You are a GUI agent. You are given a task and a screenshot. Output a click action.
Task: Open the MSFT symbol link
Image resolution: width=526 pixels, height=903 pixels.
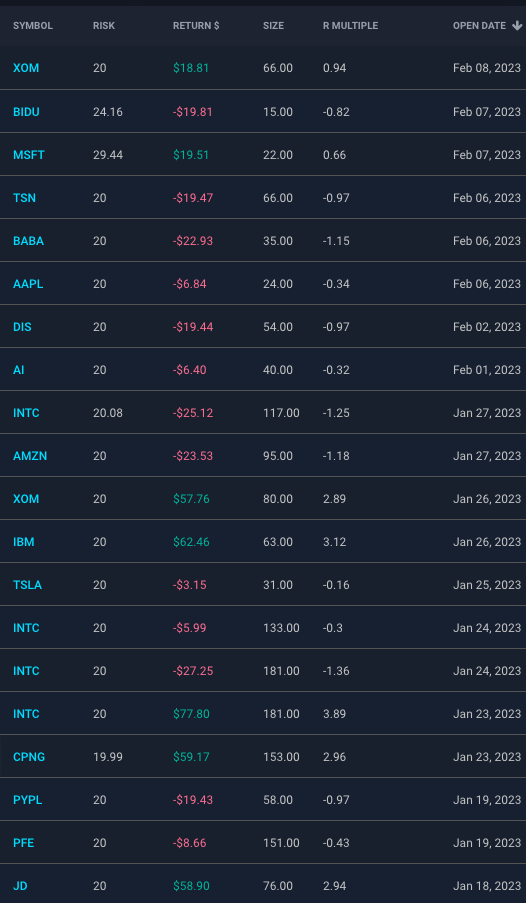(29, 155)
